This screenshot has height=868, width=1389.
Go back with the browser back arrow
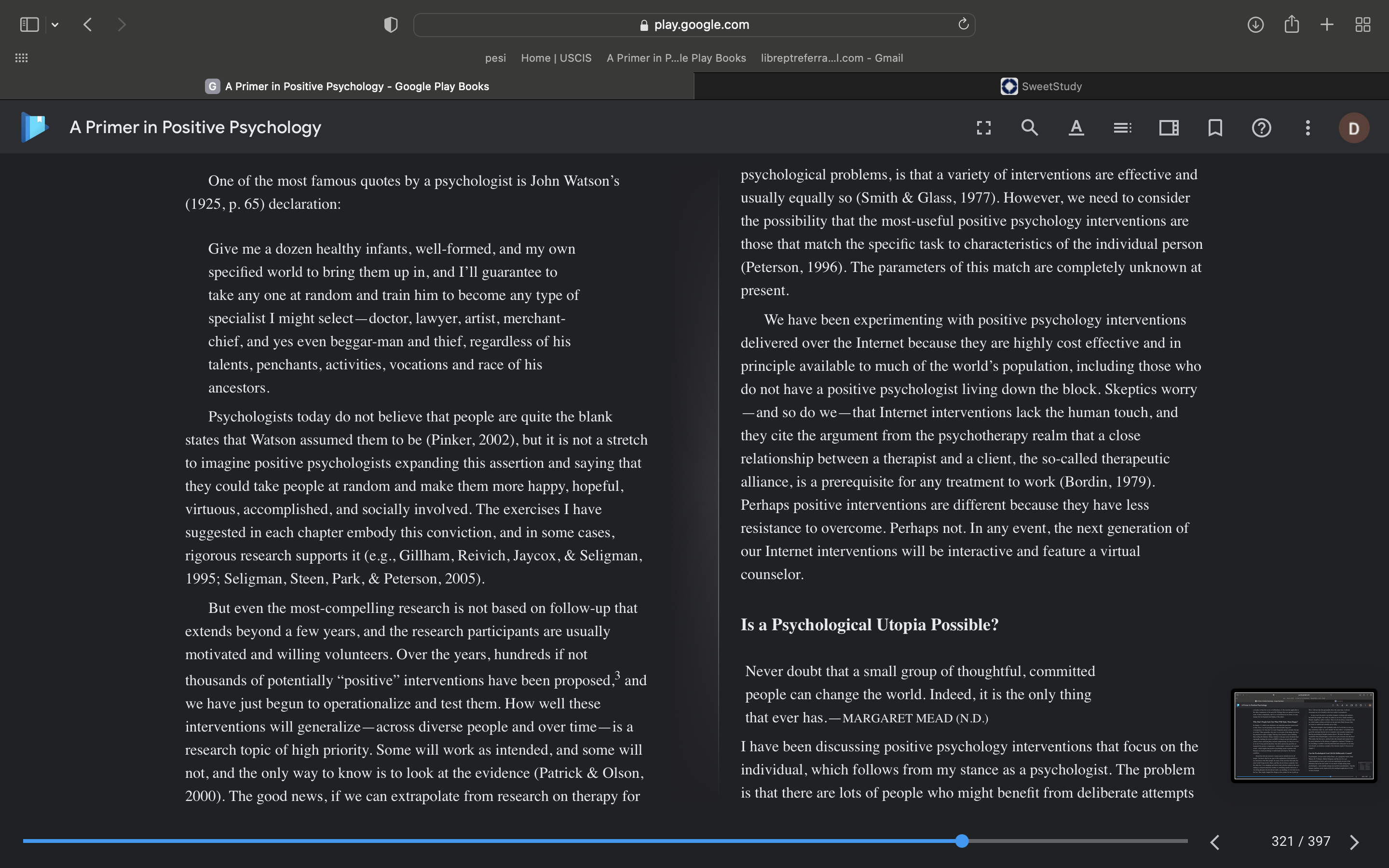pos(88,25)
